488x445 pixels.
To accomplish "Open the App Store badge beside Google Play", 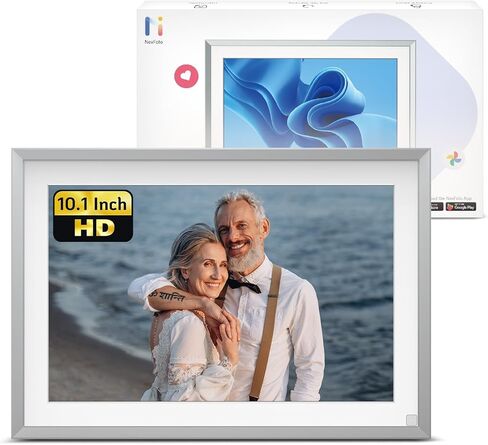I will [x=437, y=207].
